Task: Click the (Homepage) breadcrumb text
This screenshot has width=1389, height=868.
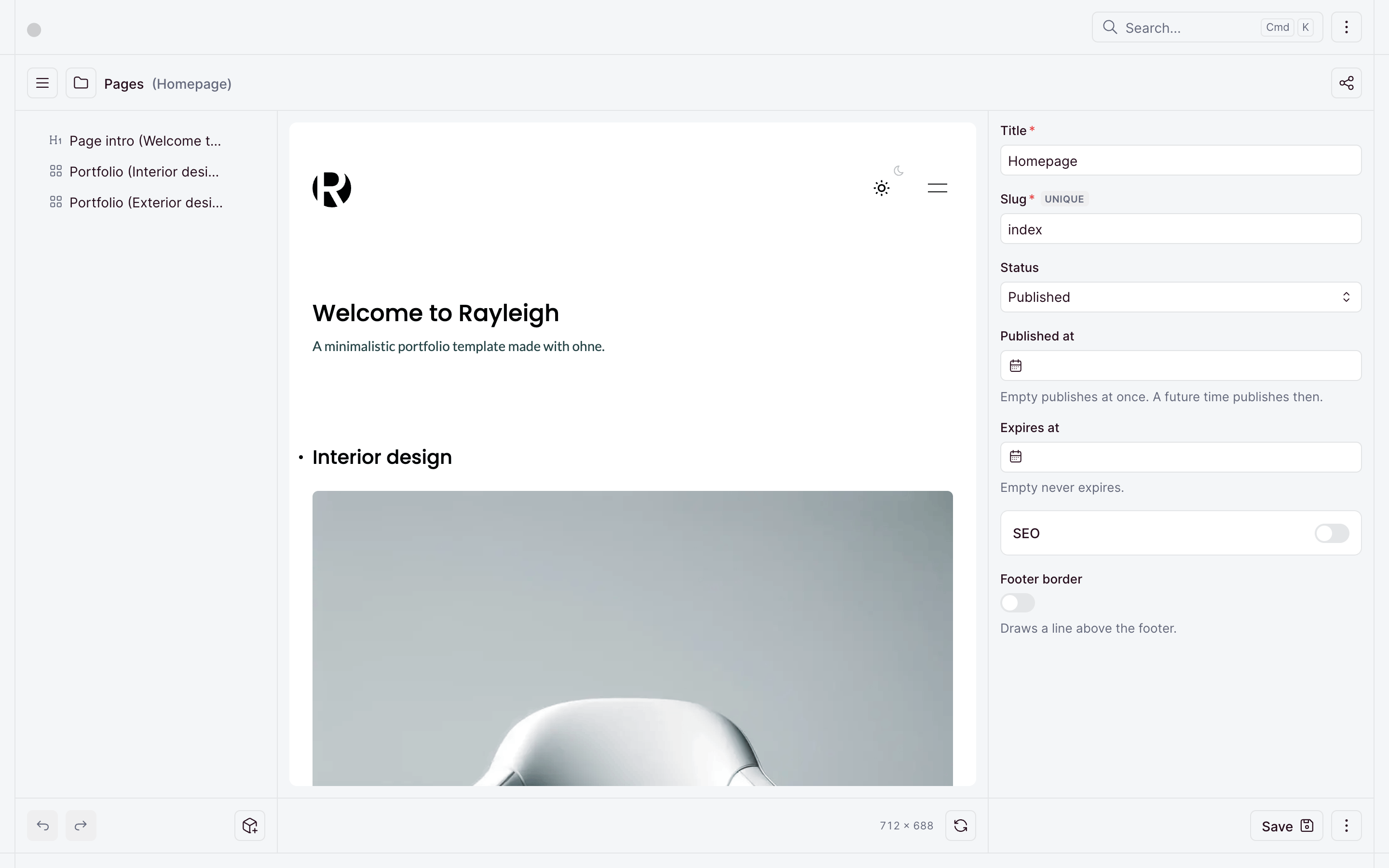Action: coord(191,84)
